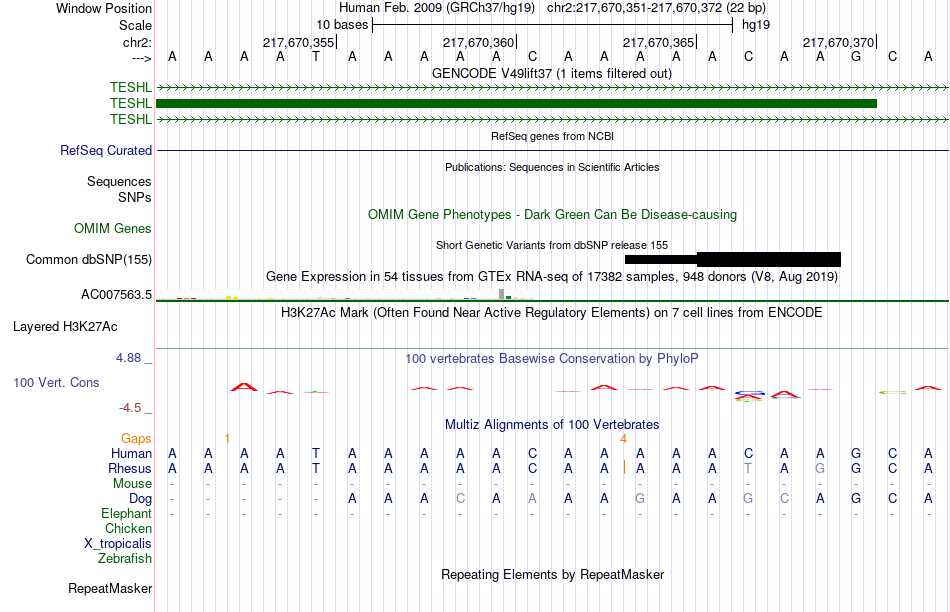This screenshot has width=950, height=612.
Task: Click the Sequences track label
Action: pyautogui.click(x=119, y=182)
